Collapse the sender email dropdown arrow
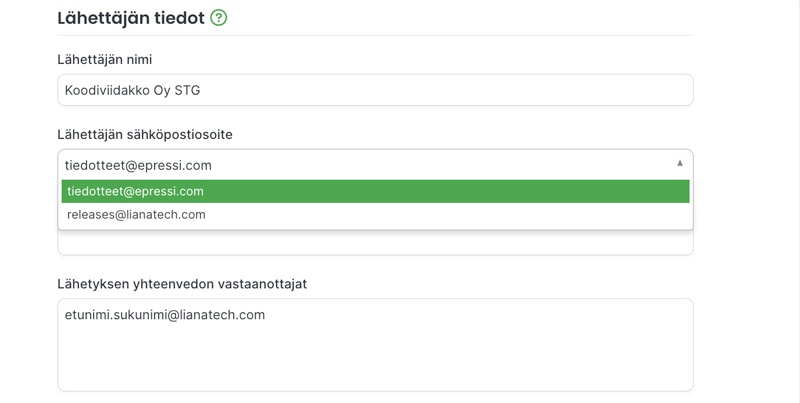800x403 pixels. [x=680, y=163]
